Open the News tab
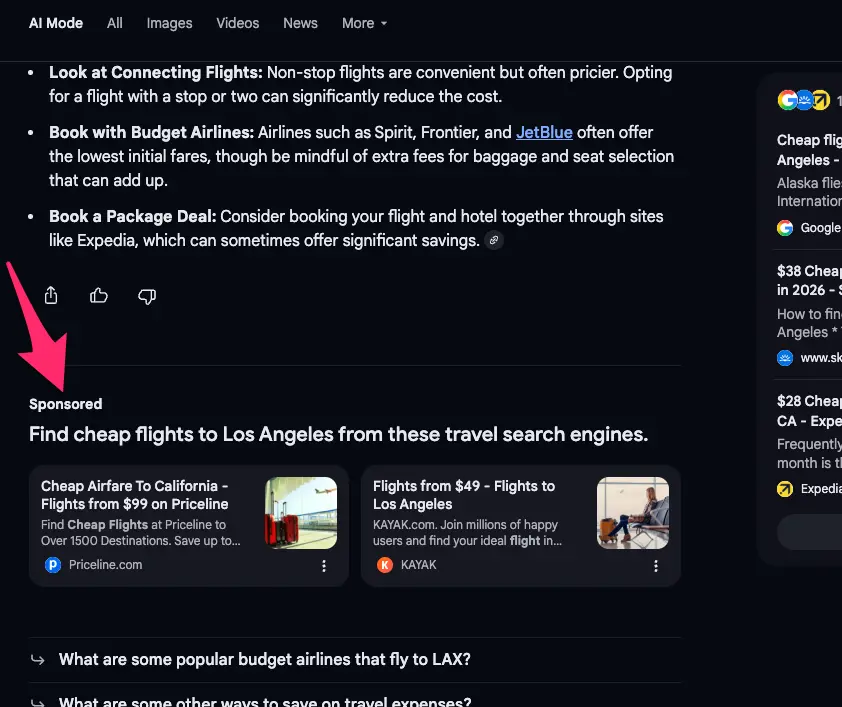This screenshot has height=707, width=842. pyautogui.click(x=300, y=23)
